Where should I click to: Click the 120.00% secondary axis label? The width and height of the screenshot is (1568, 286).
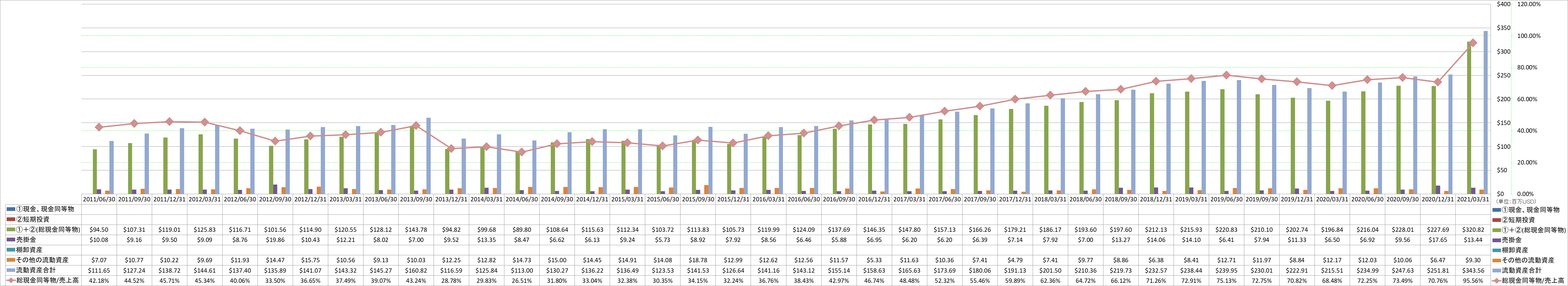click(1529, 4)
